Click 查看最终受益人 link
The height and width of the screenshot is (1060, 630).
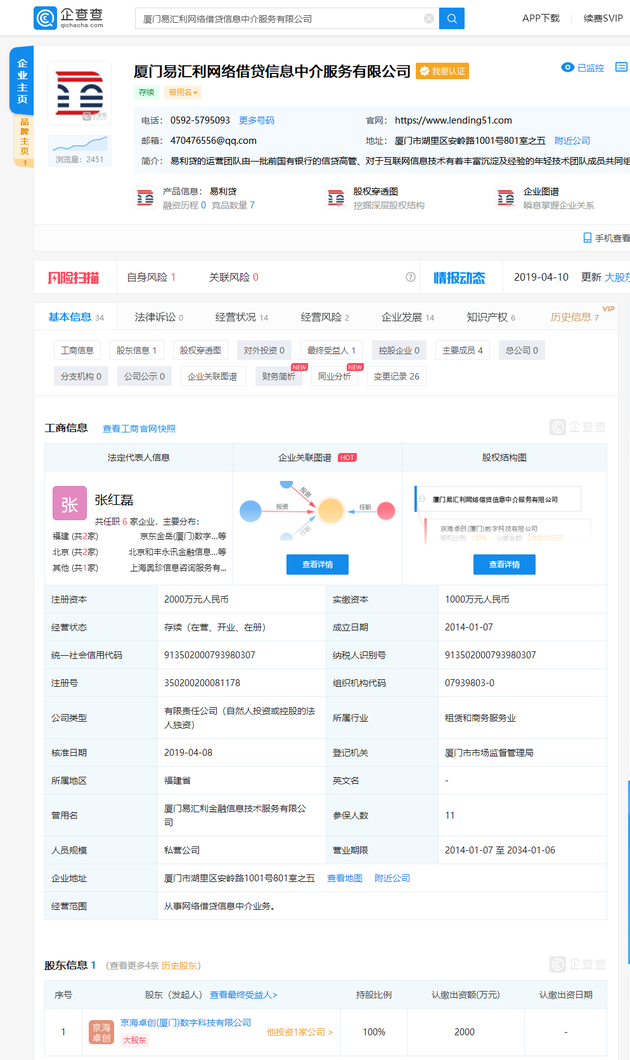pyautogui.click(x=243, y=995)
